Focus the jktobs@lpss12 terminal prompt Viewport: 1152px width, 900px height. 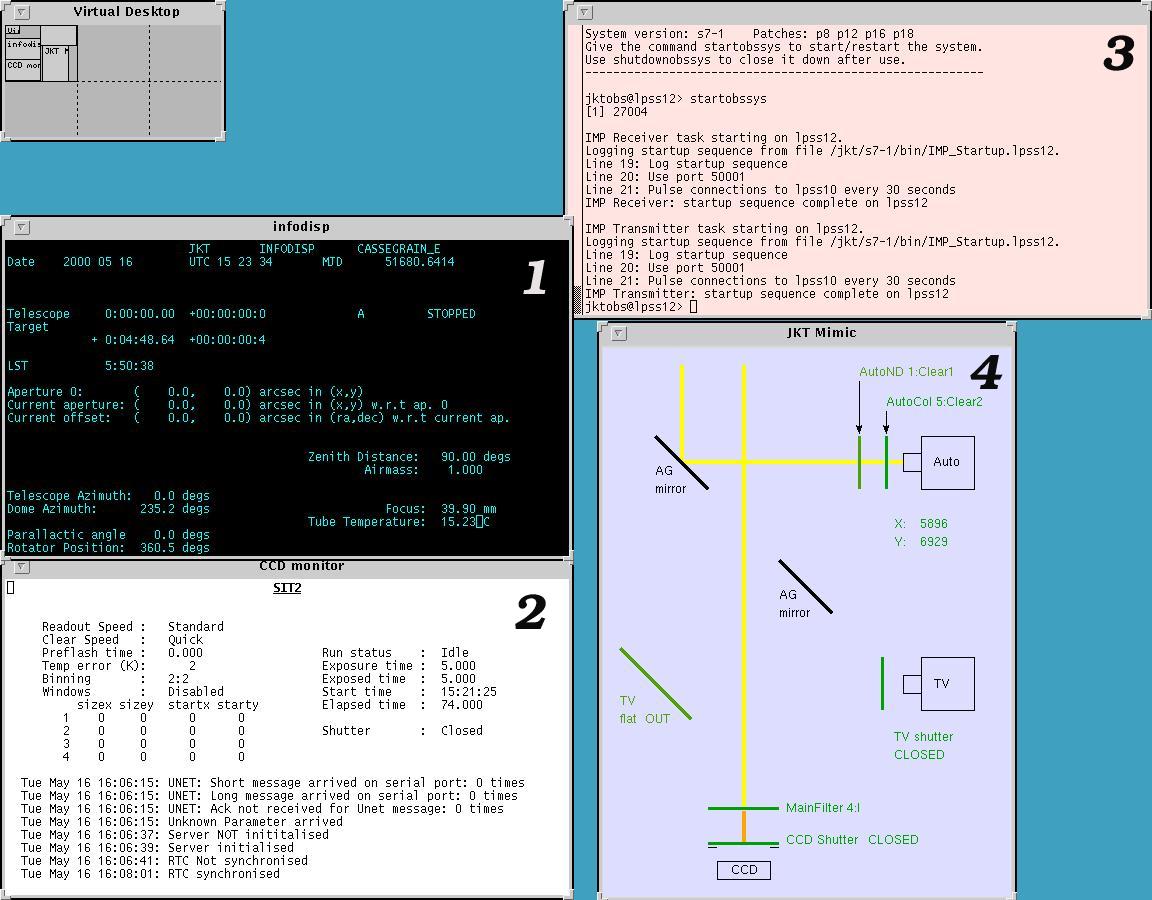(x=693, y=307)
